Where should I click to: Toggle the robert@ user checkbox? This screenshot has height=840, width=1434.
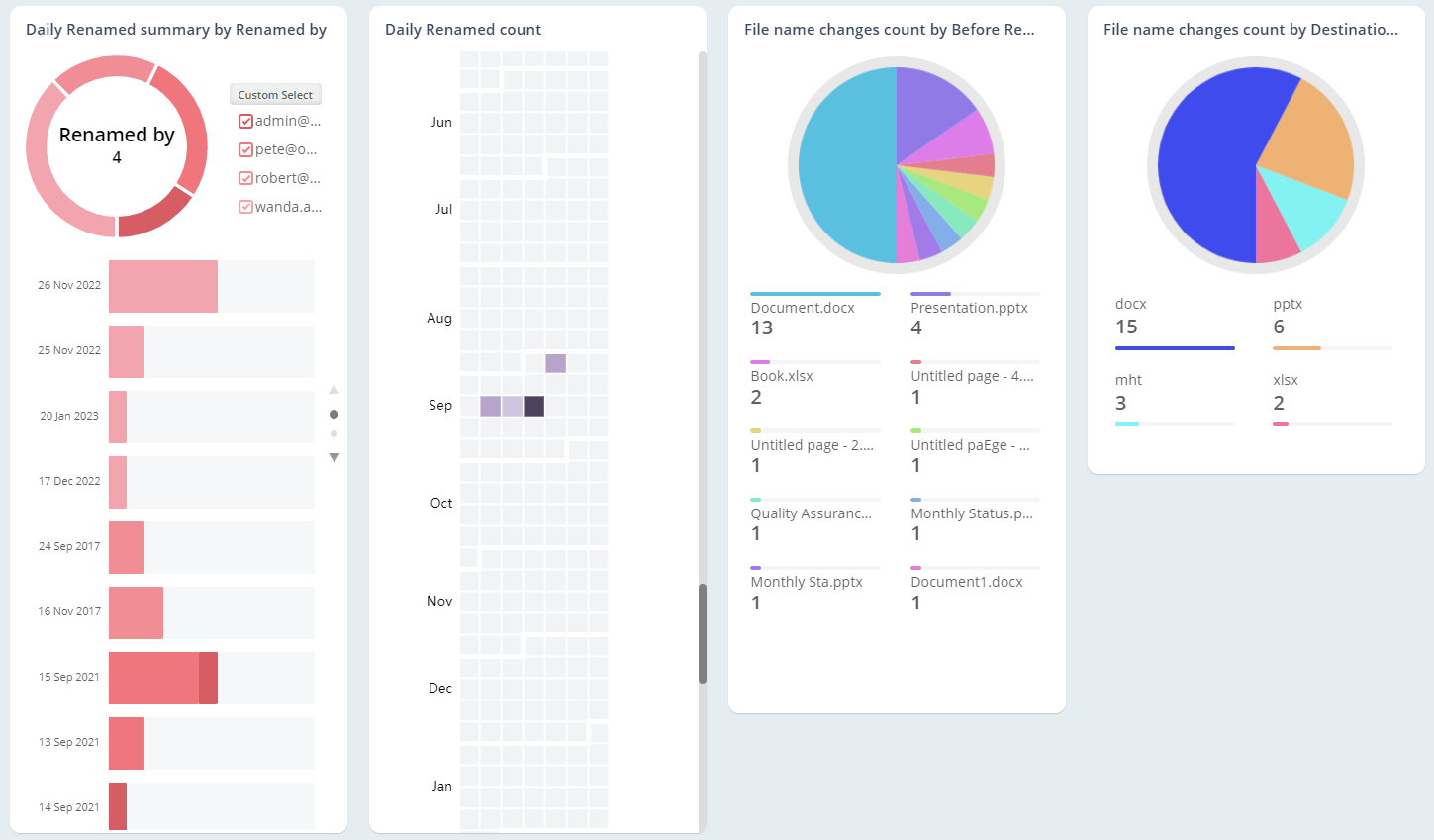pyautogui.click(x=245, y=179)
